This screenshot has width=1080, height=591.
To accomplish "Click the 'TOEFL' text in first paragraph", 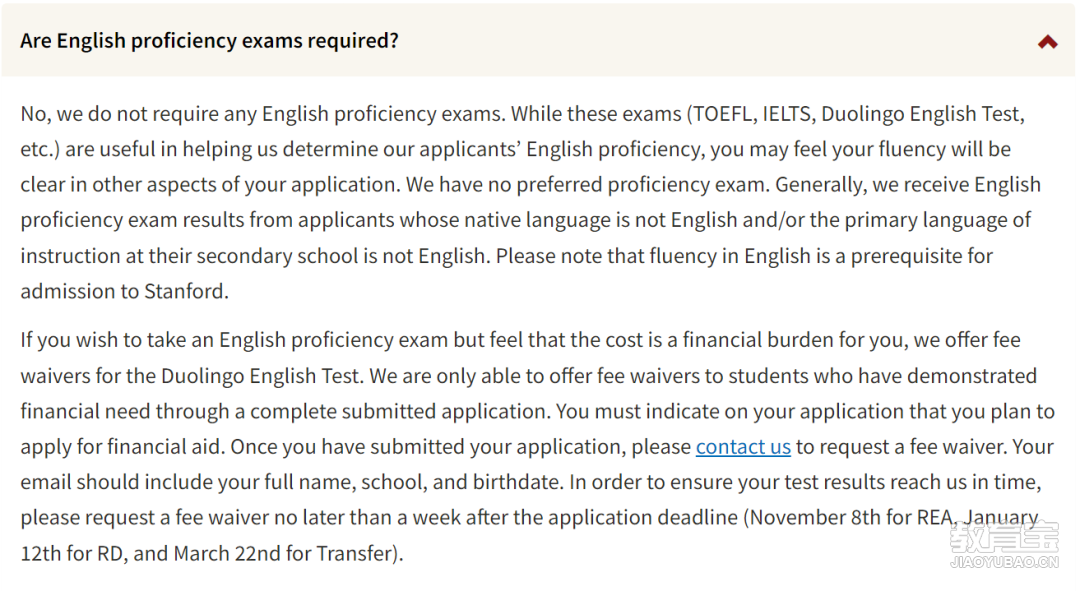I will 723,114.
